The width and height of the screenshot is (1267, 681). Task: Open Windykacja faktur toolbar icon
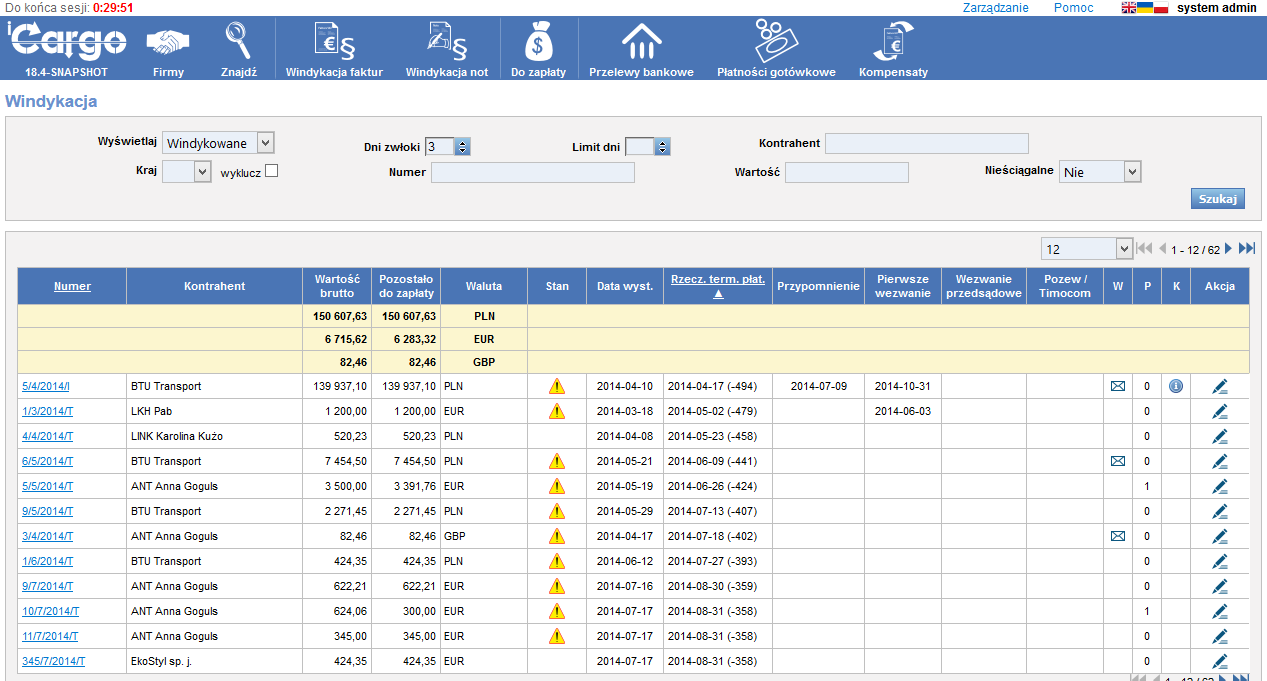click(x=334, y=43)
